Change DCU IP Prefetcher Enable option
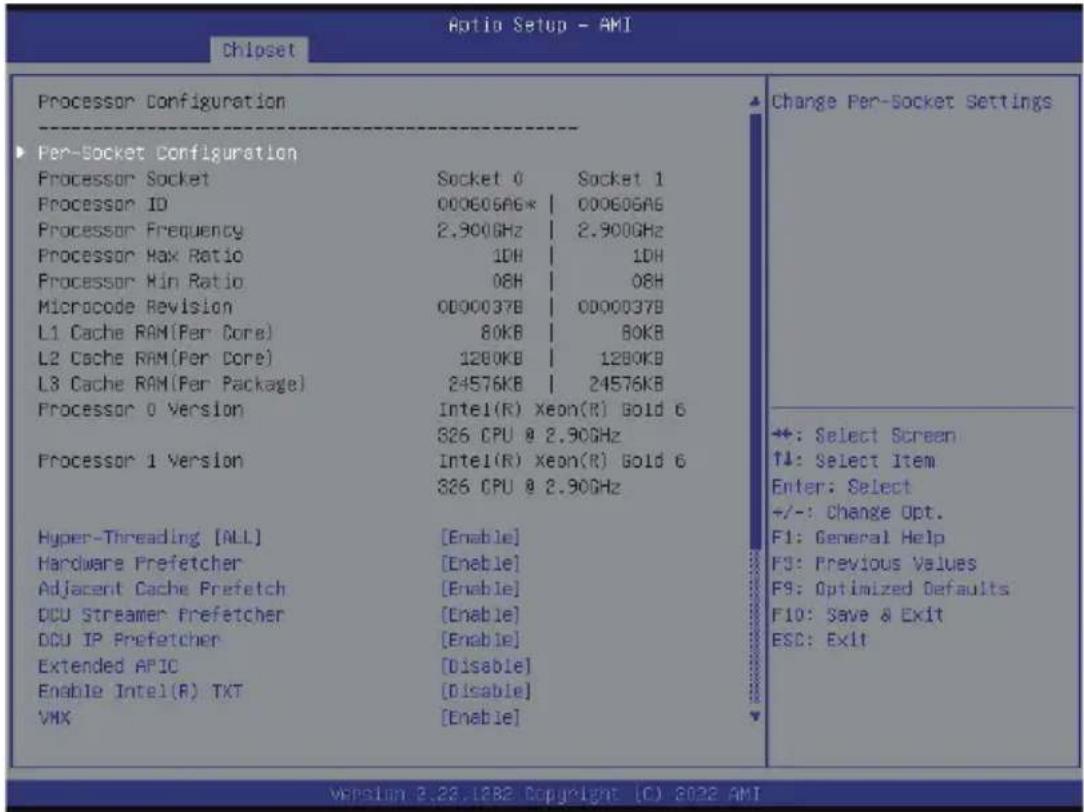This screenshot has width=1084, height=812. pos(480,640)
